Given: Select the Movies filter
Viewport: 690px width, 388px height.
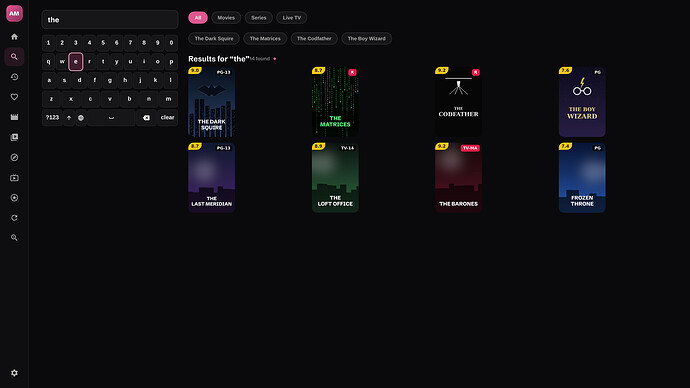Looking at the screenshot, I should (x=226, y=18).
